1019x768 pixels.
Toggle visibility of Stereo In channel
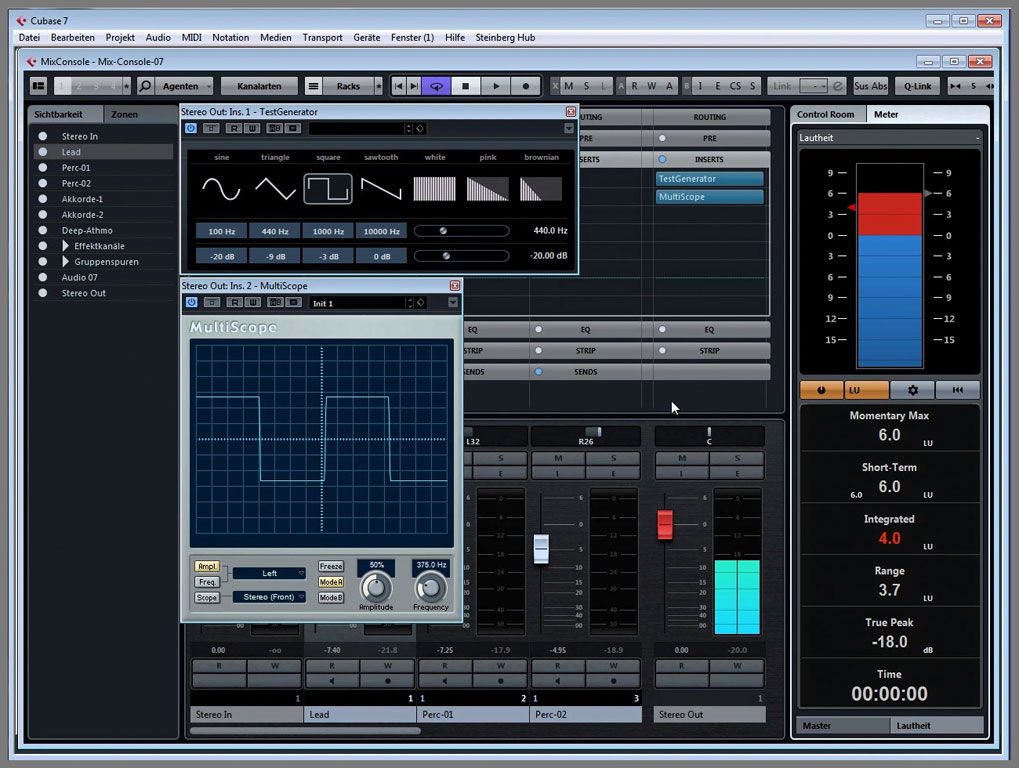tap(43, 136)
